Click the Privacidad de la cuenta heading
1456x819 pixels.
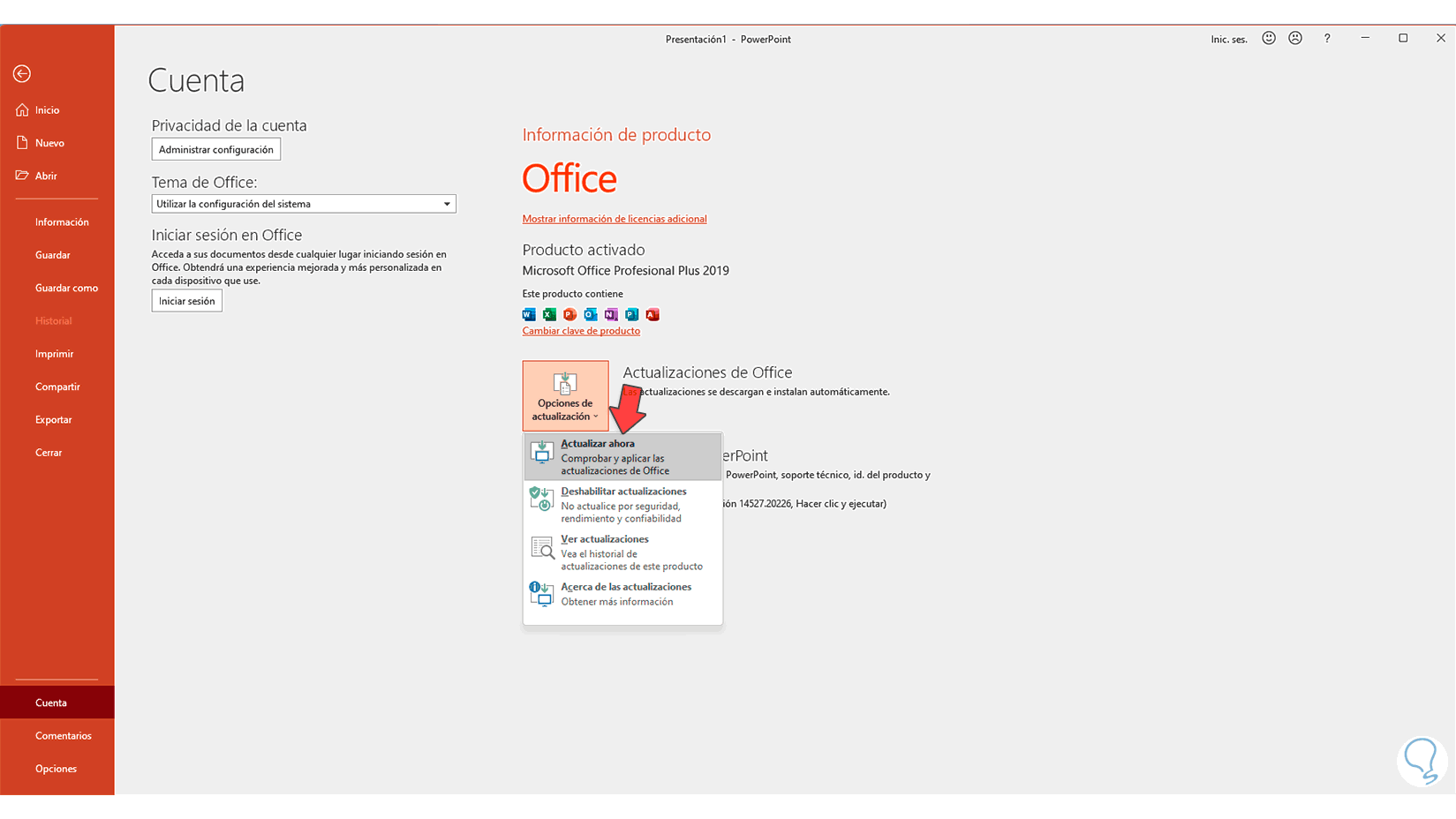coord(230,125)
